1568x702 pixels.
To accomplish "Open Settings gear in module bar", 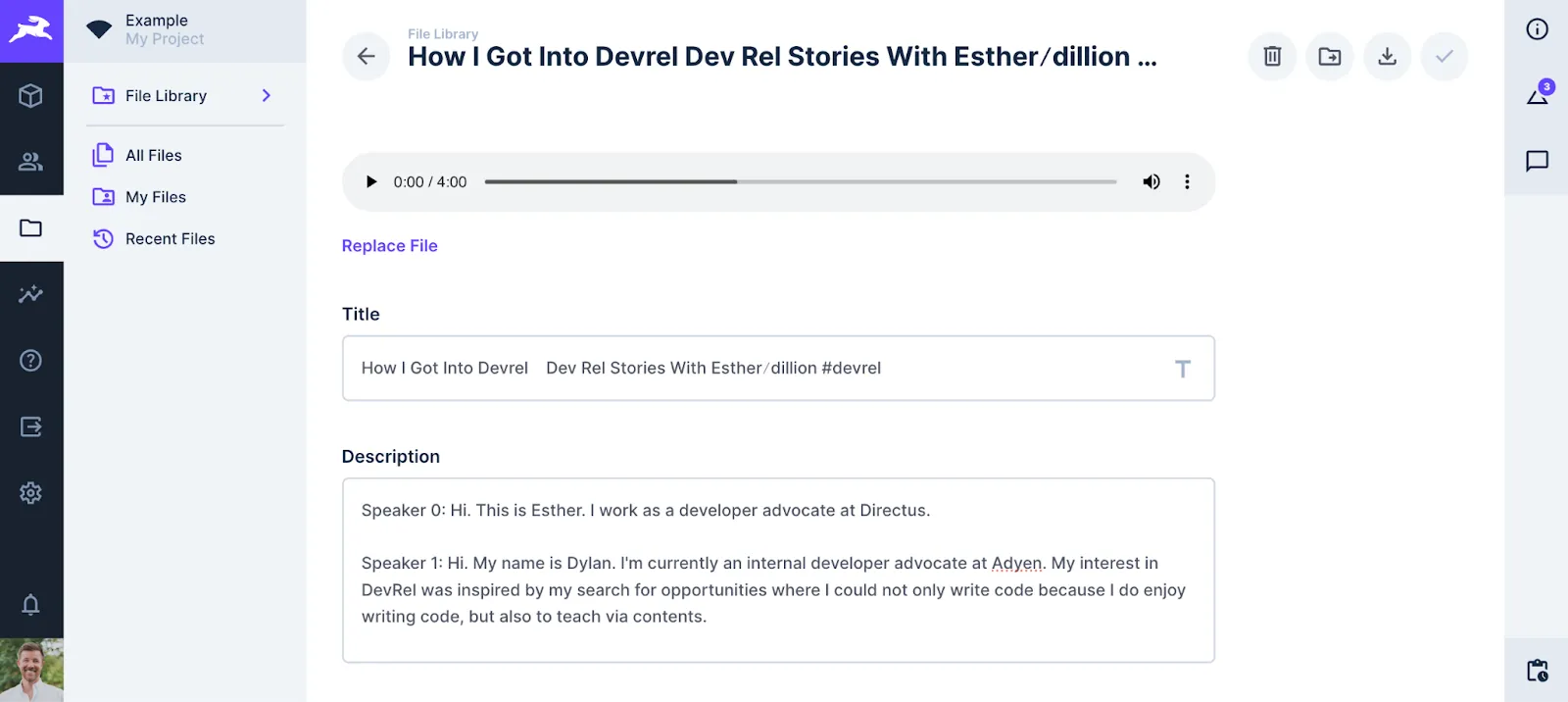I will (x=31, y=492).
